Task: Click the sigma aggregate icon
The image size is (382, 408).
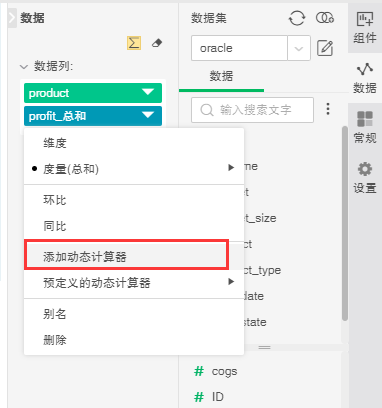Action: pos(134,43)
